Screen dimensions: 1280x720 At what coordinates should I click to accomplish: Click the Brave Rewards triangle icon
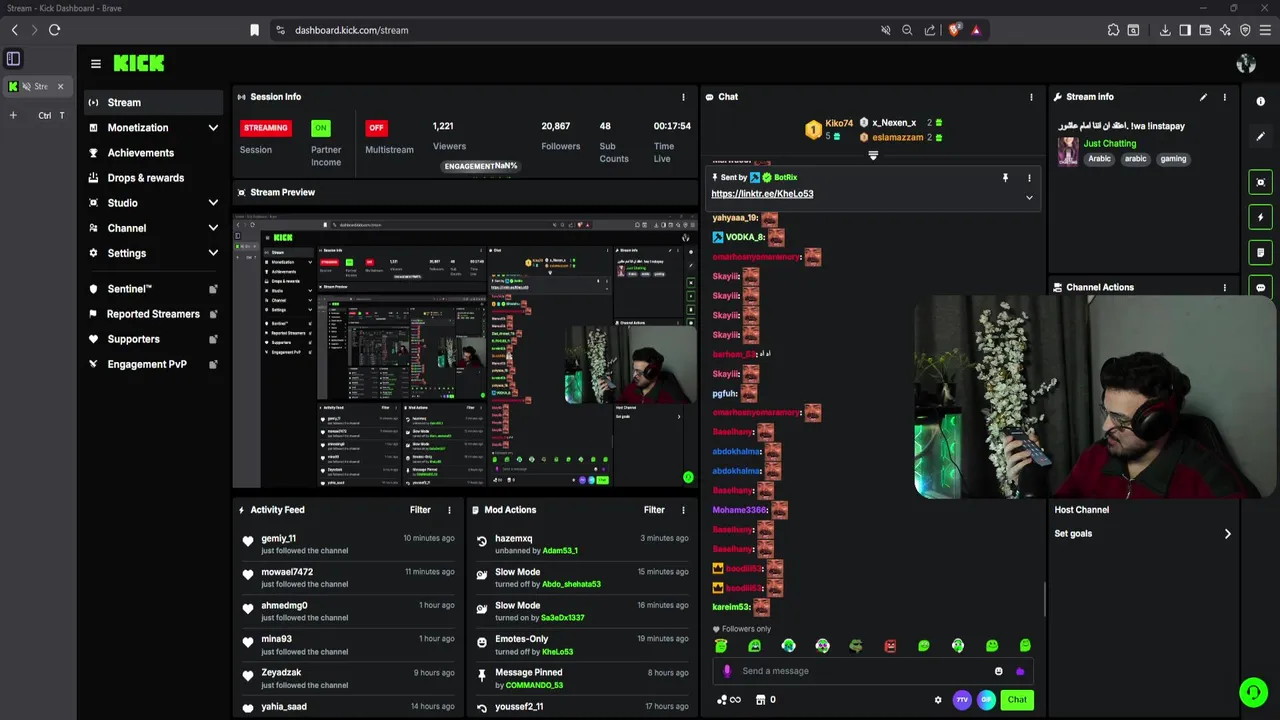(976, 30)
